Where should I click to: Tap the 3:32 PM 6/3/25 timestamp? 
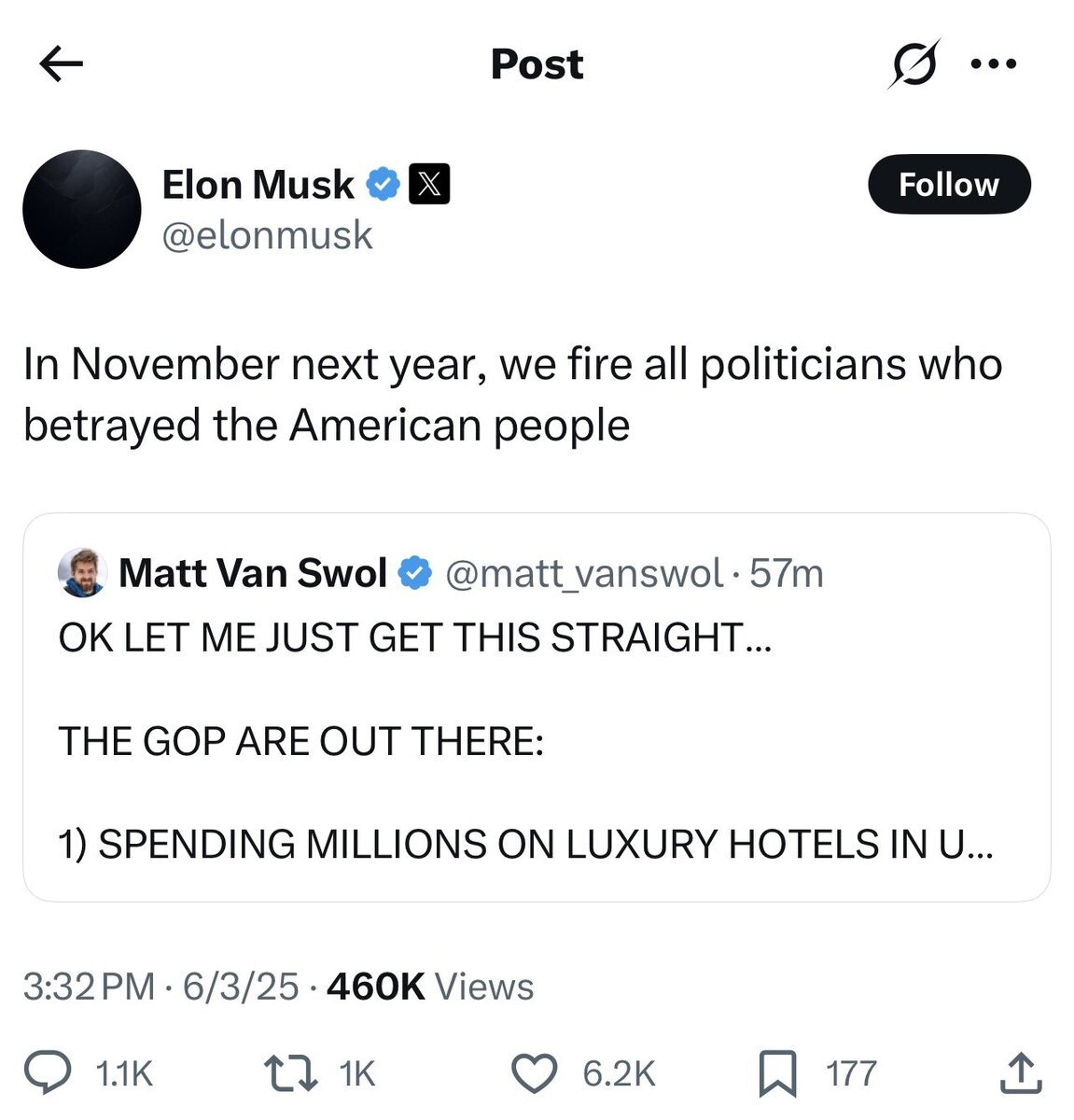(160, 987)
